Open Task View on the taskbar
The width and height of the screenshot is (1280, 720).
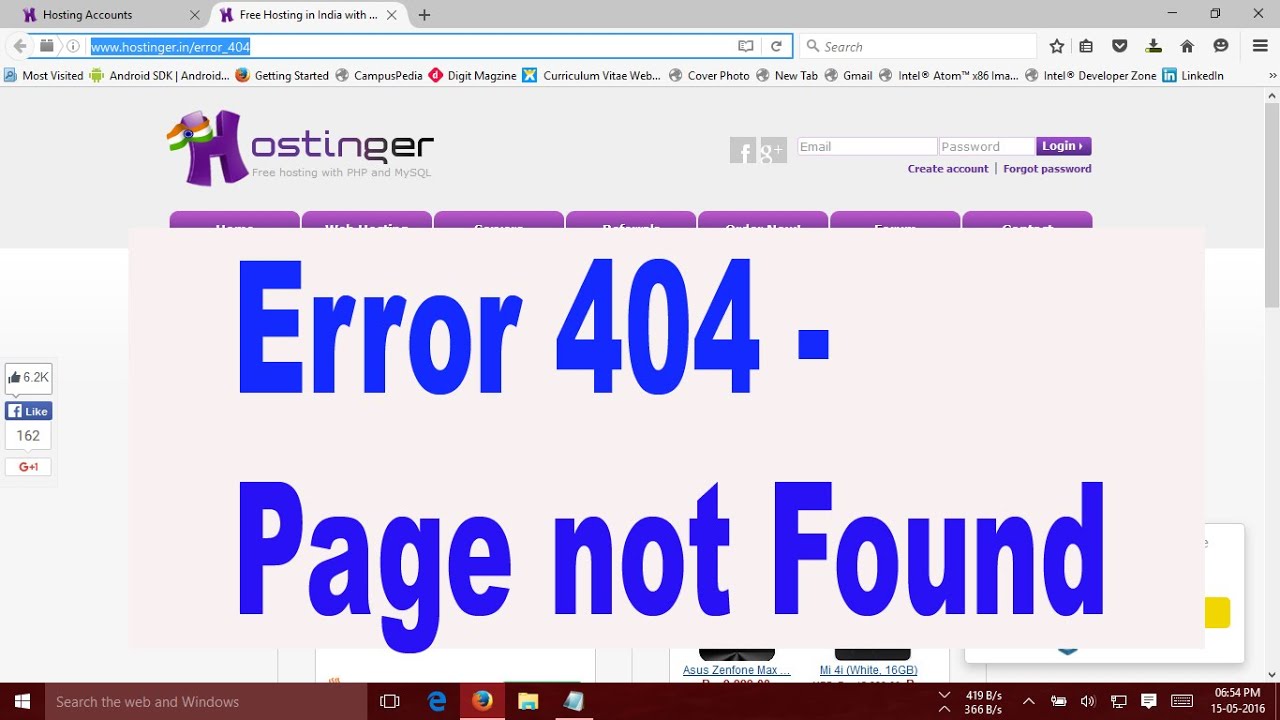pos(390,701)
